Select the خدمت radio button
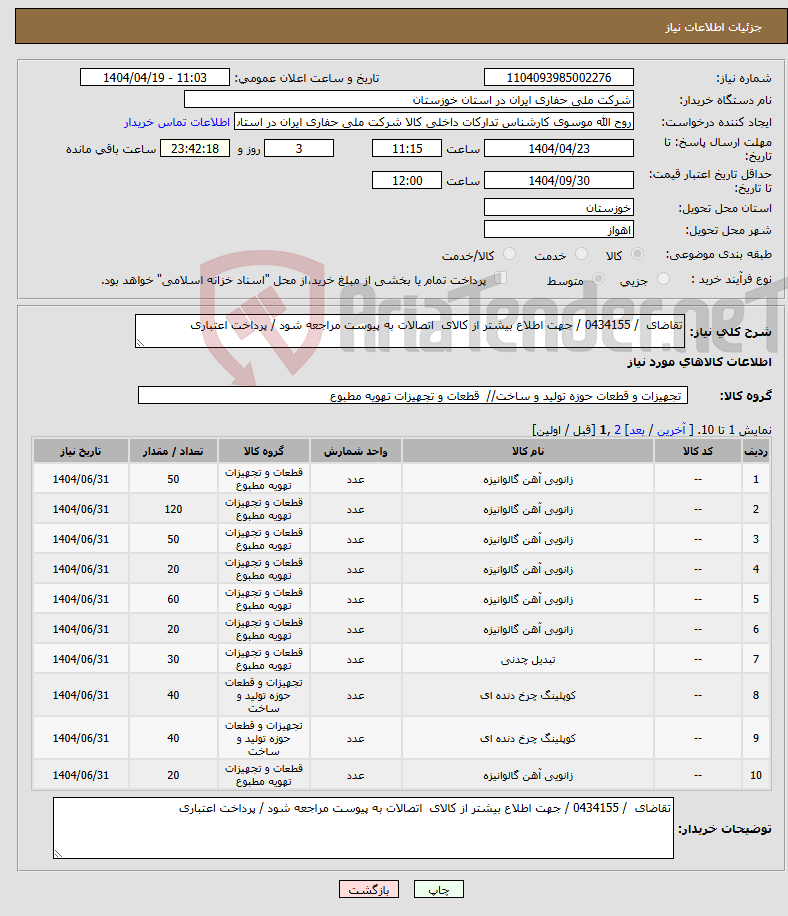The image size is (788, 916). (581, 254)
